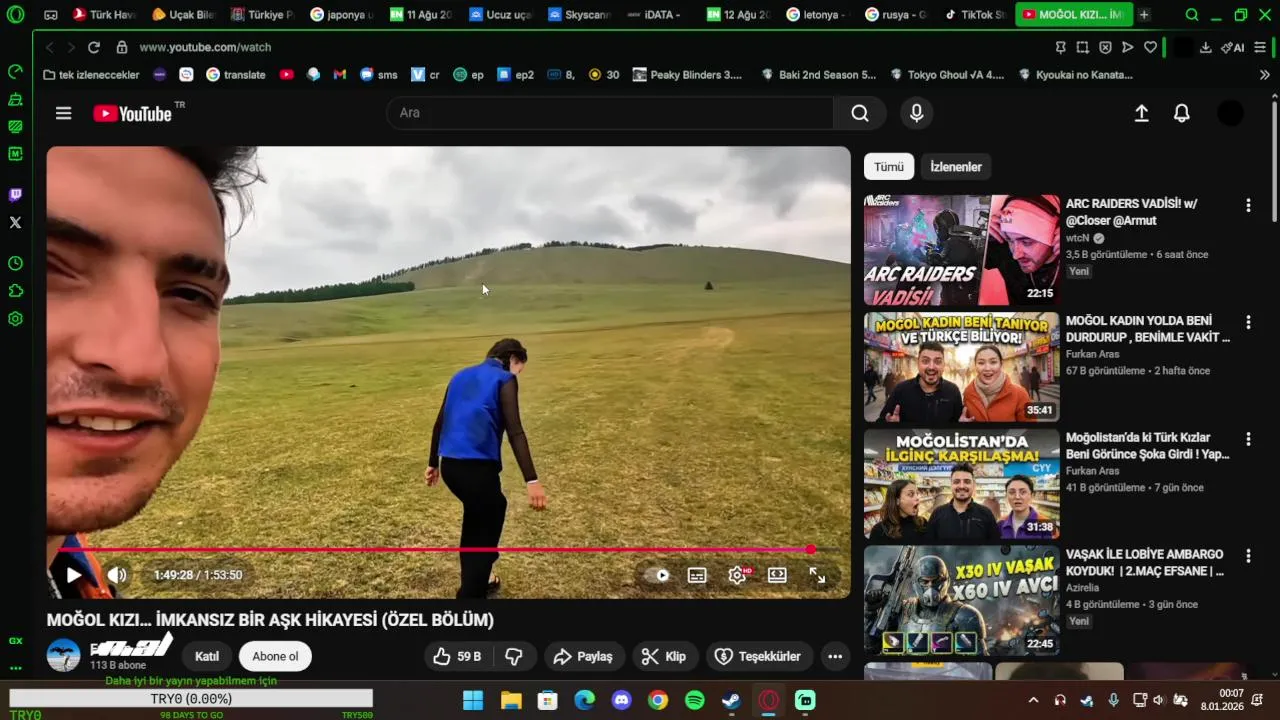
Task: Like the video with the thumbs up
Action: (457, 656)
